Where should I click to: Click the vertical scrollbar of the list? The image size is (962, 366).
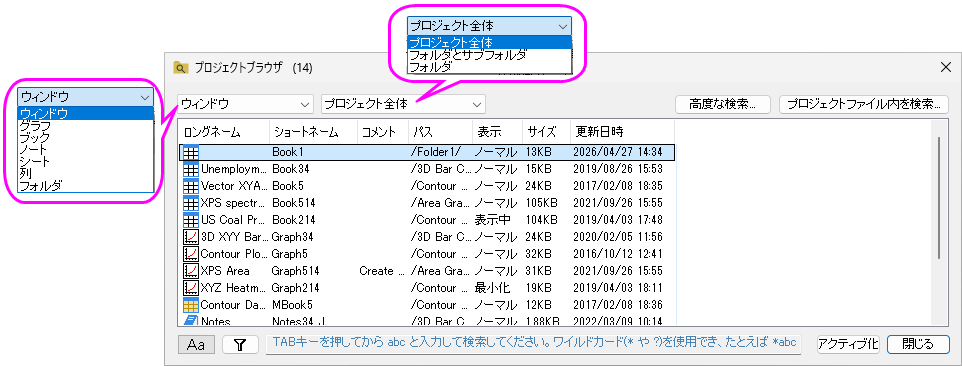click(x=939, y=197)
